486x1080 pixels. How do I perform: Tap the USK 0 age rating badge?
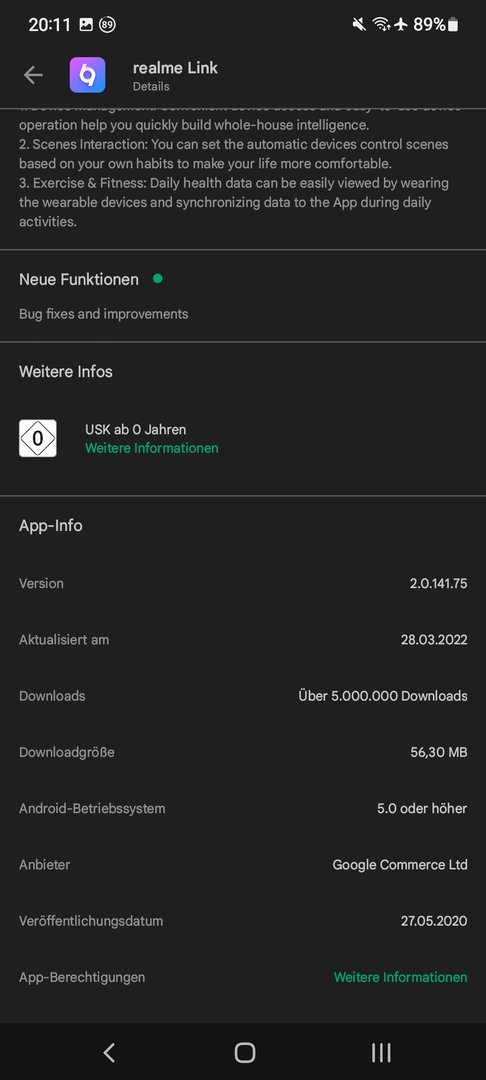click(38, 438)
